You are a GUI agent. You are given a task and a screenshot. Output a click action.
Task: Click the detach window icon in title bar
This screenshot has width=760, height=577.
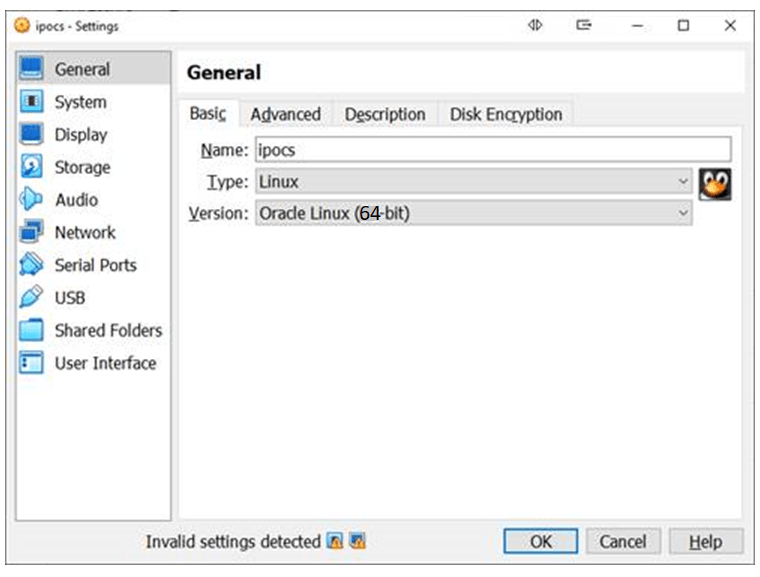tap(584, 25)
